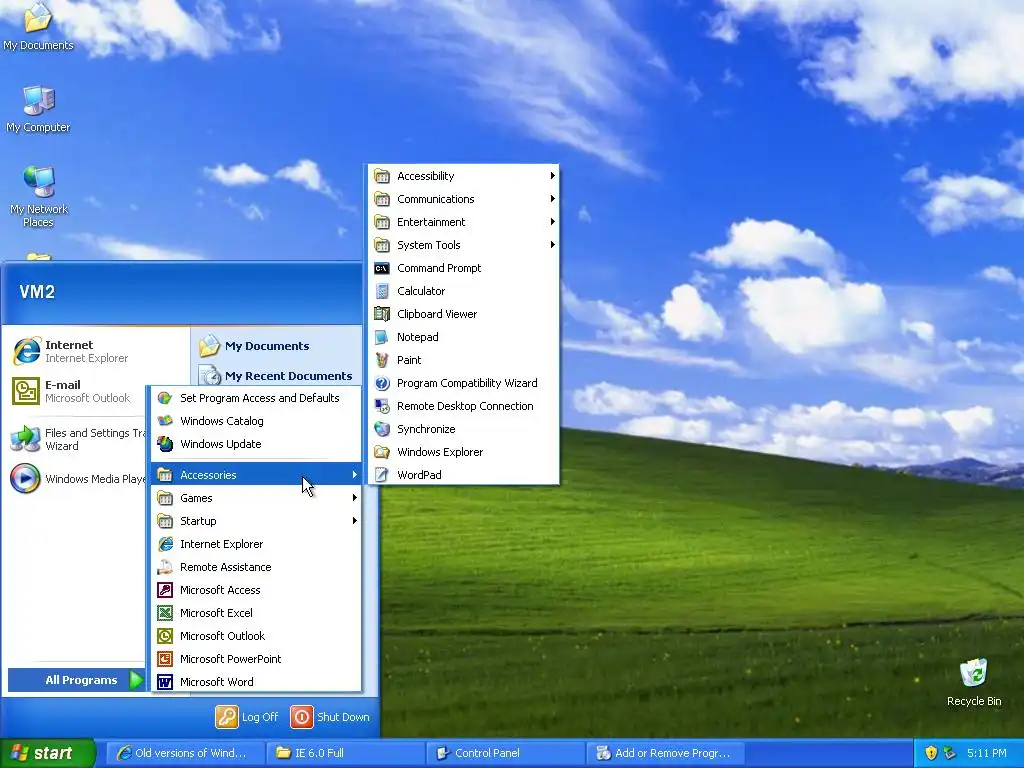Open My Recent Documents in Start menu
Viewport: 1024px width, 768px height.
click(278, 376)
